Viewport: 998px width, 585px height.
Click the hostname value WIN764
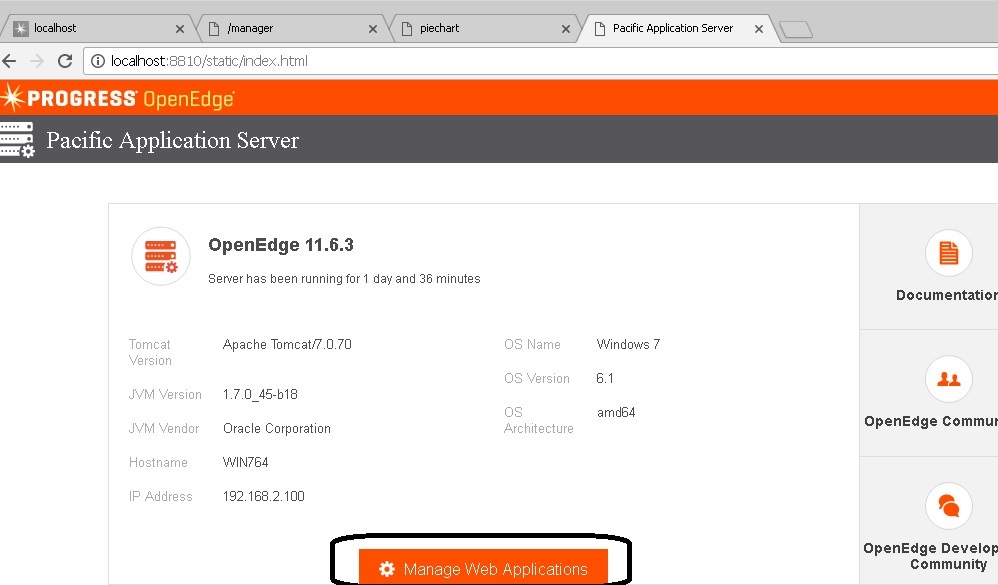tap(246, 462)
